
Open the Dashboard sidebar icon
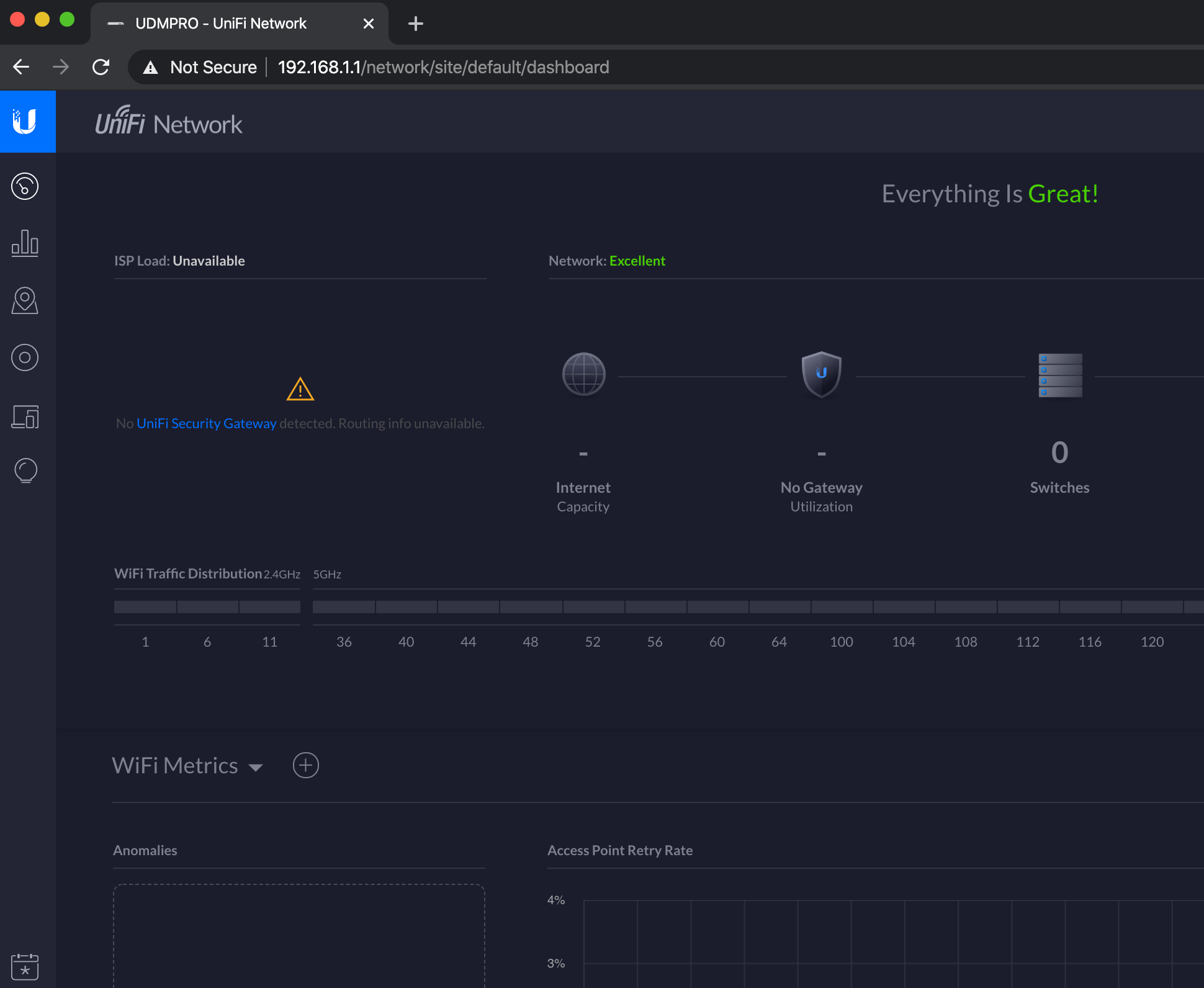[x=25, y=186]
